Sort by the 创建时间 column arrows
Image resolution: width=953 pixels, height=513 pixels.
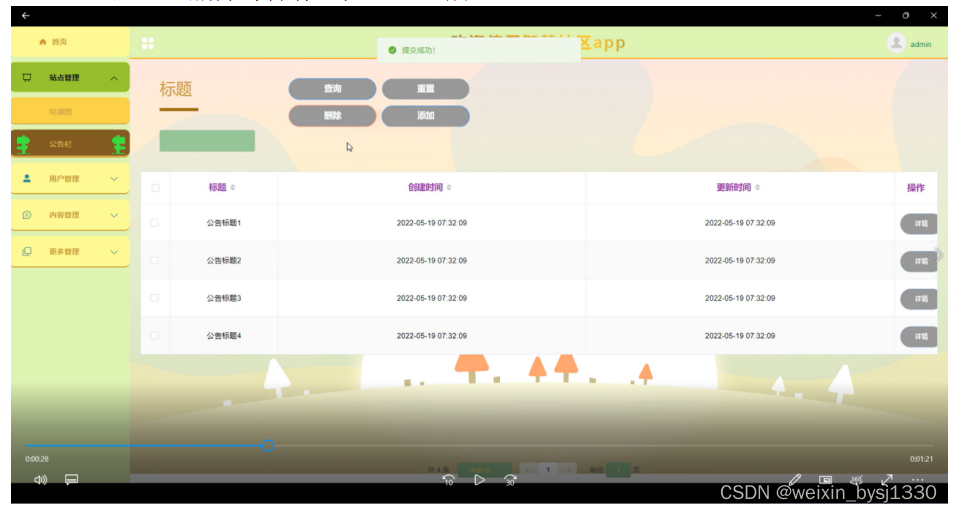click(449, 188)
